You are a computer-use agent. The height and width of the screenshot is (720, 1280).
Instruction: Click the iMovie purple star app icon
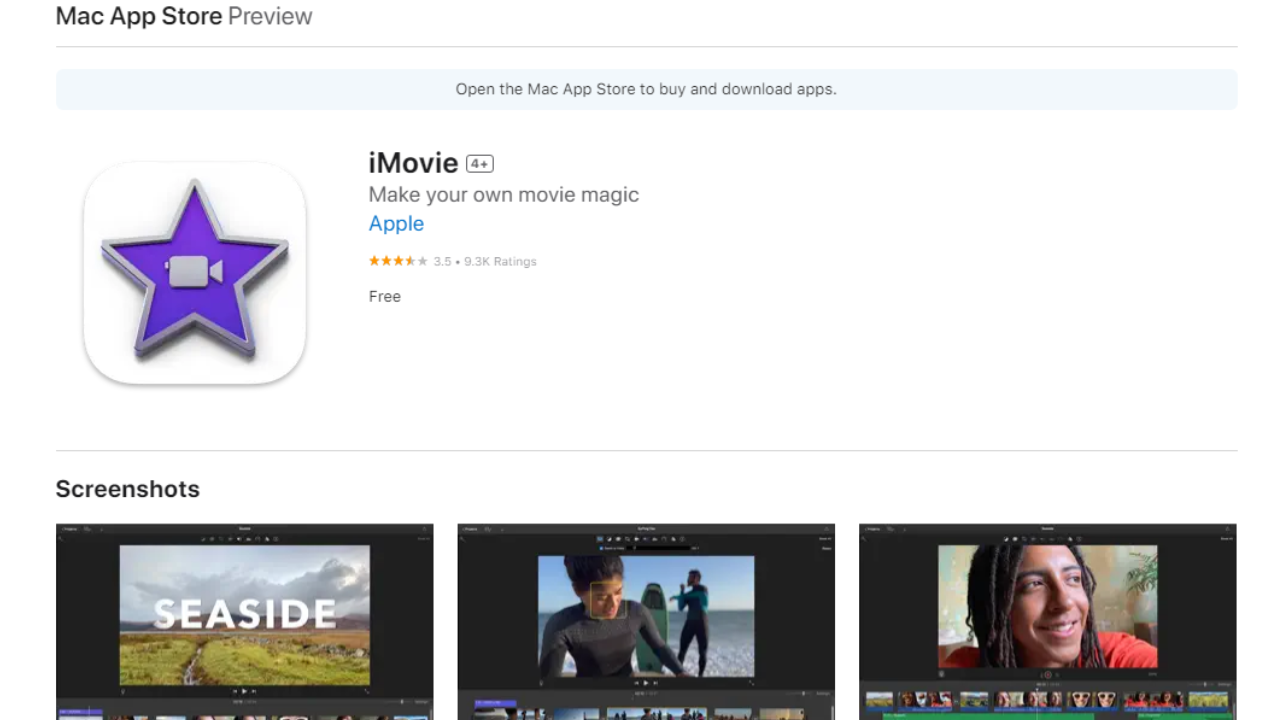pos(195,273)
